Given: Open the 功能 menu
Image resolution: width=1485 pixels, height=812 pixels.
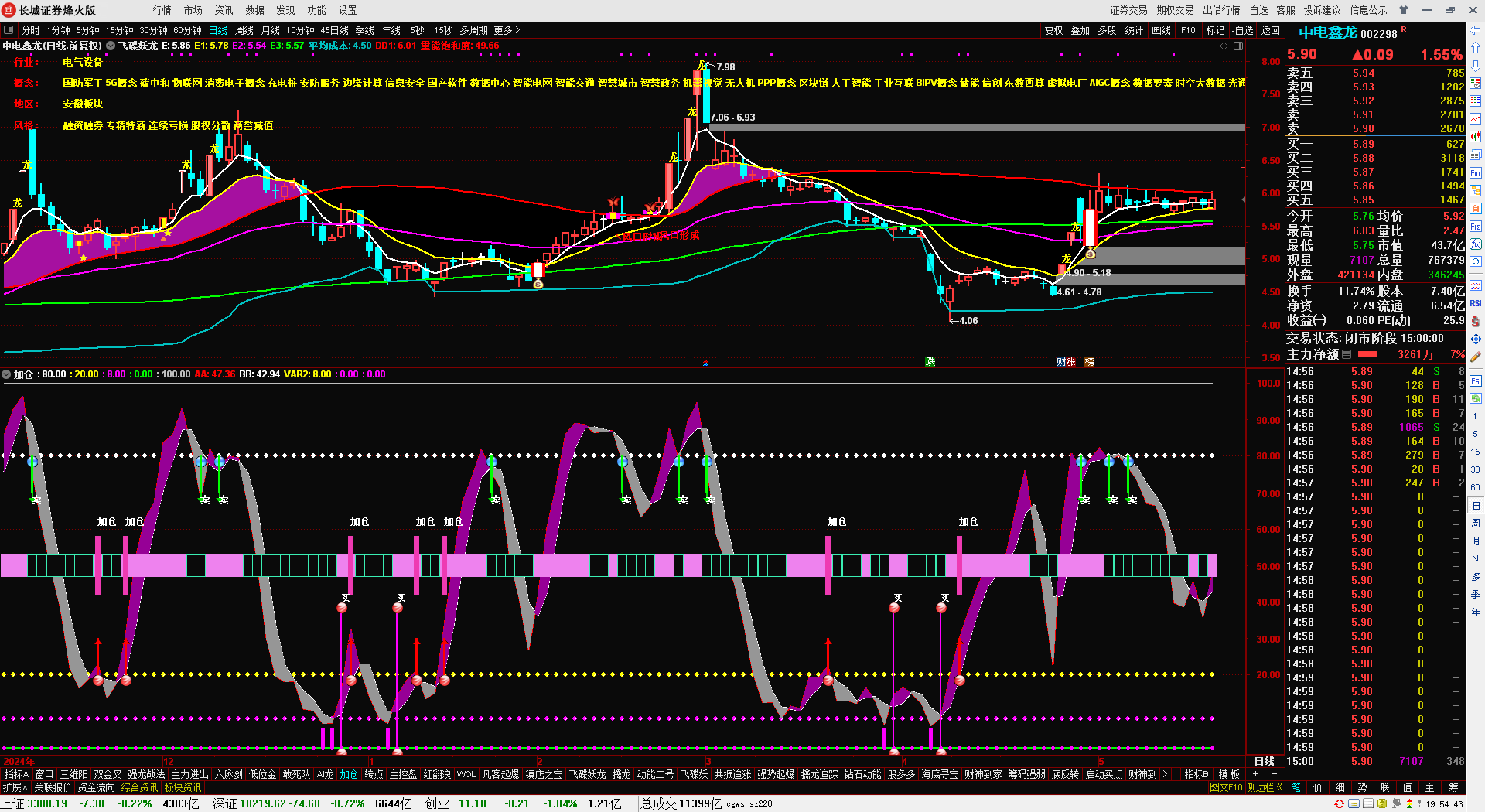Looking at the screenshot, I should (316, 10).
